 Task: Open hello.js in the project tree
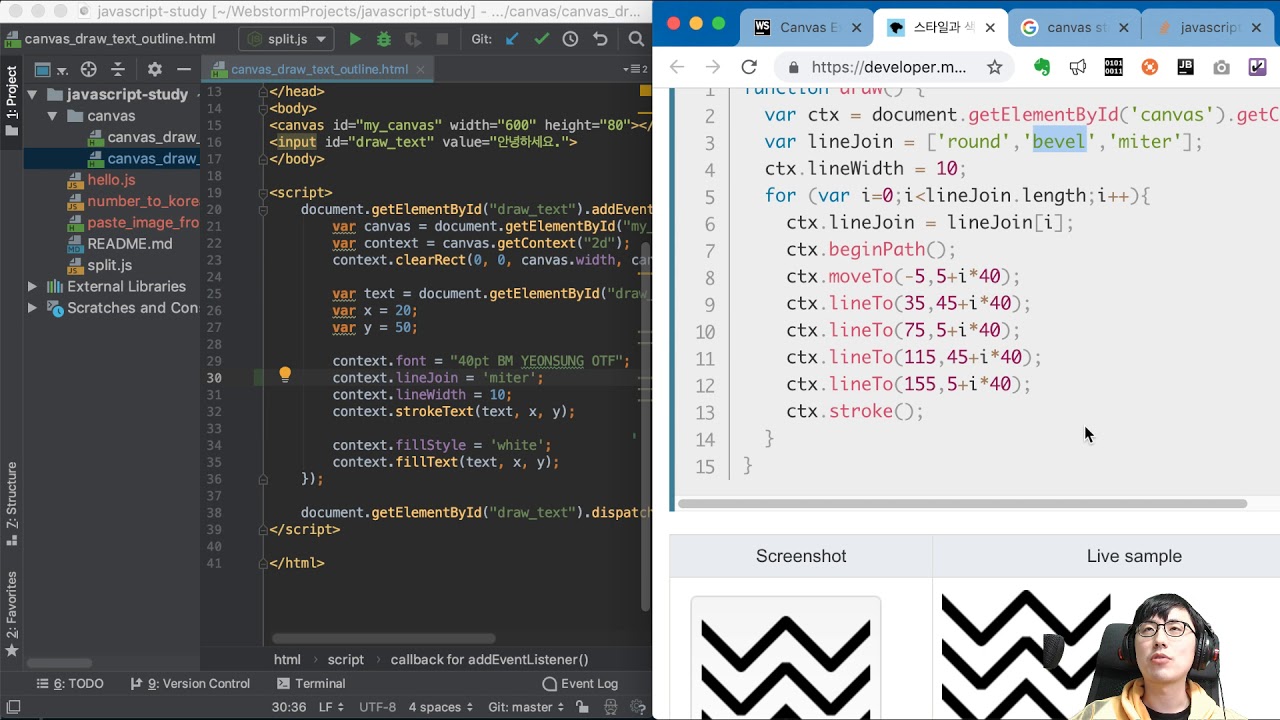click(x=111, y=180)
